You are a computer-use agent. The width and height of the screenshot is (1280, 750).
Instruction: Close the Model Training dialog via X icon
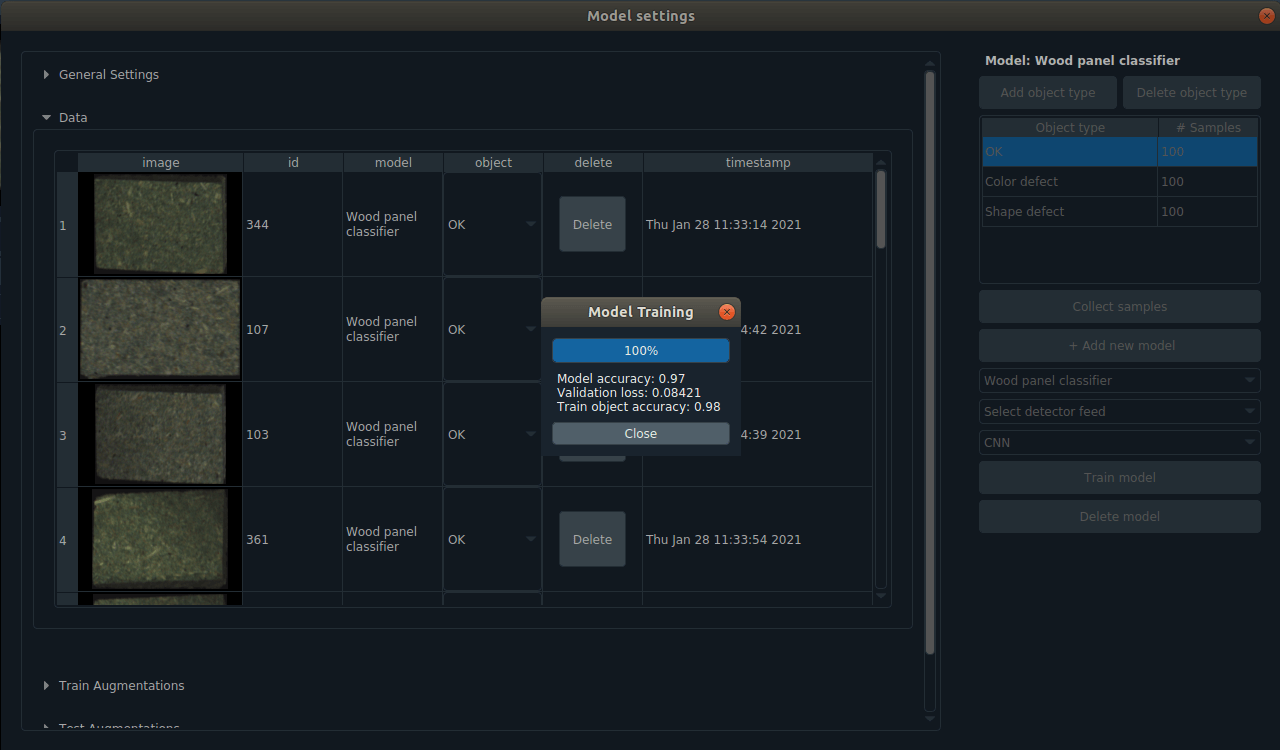727,312
